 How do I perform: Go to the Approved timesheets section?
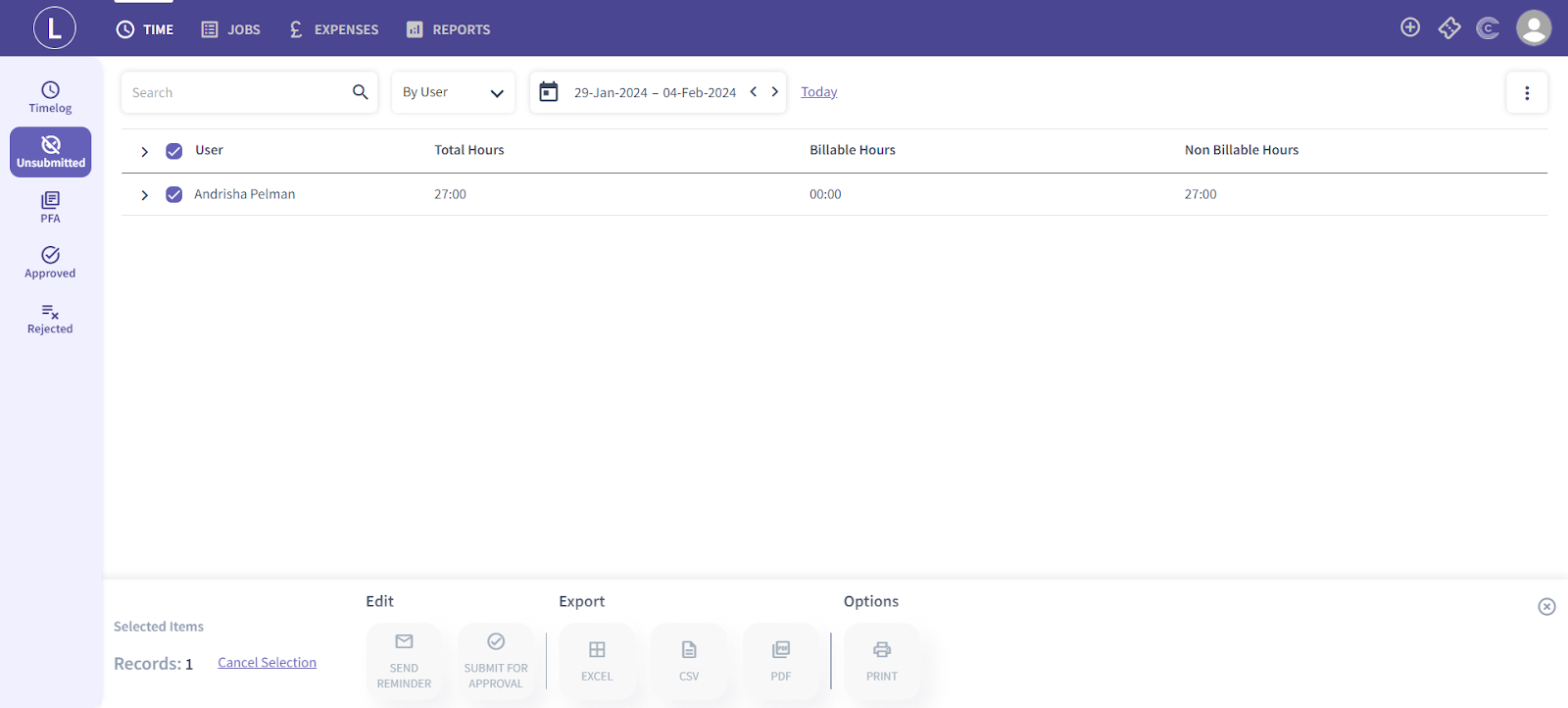[x=50, y=262]
